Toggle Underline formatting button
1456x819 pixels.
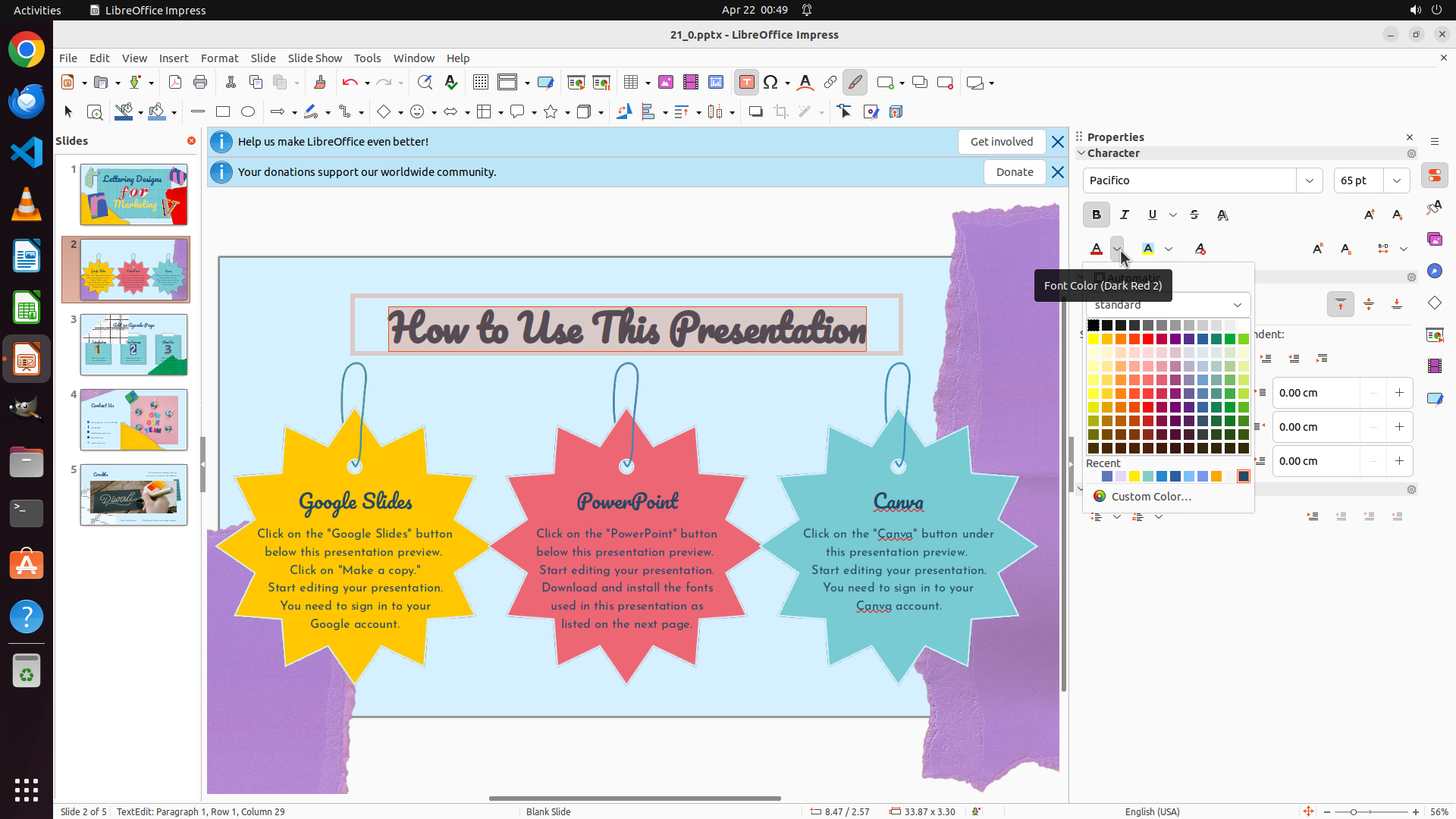point(1152,215)
